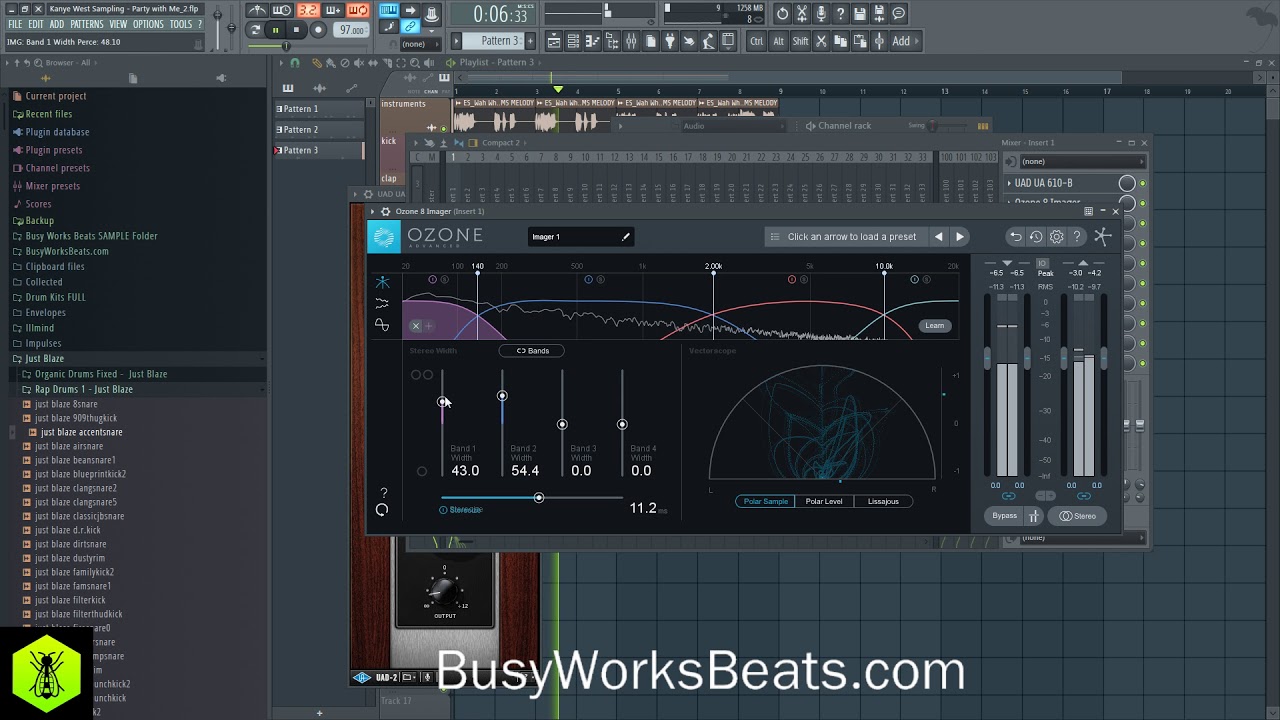The height and width of the screenshot is (720, 1280).
Task: Select the sine curve view icon
Action: pyautogui.click(x=382, y=324)
